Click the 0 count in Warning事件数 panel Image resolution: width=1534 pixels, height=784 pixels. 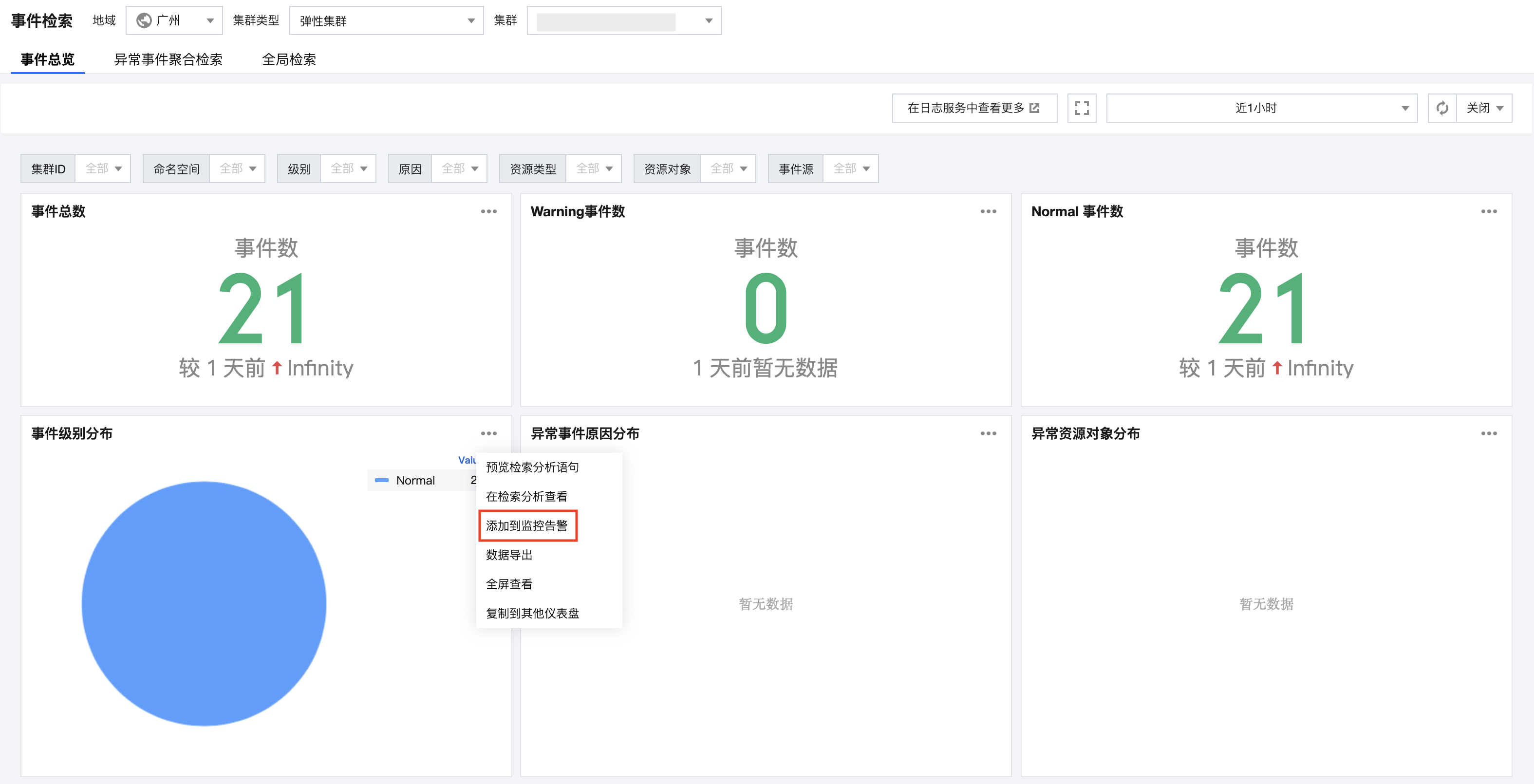pyautogui.click(x=766, y=308)
